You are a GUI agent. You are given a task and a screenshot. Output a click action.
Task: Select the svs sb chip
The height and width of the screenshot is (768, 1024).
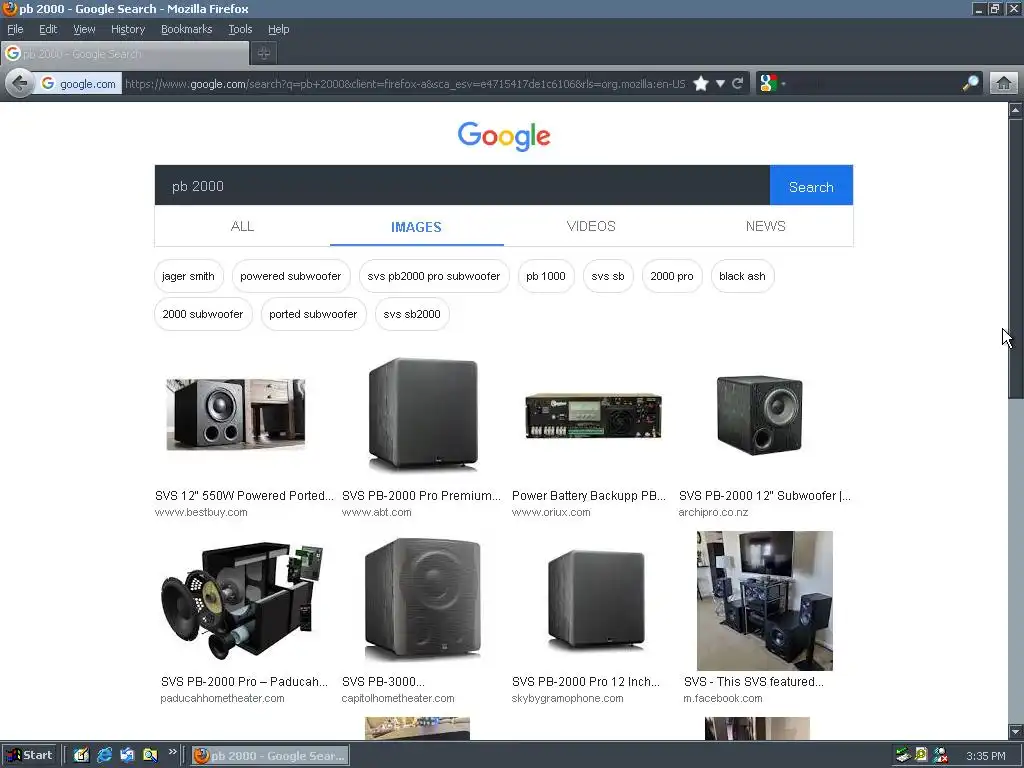click(608, 276)
